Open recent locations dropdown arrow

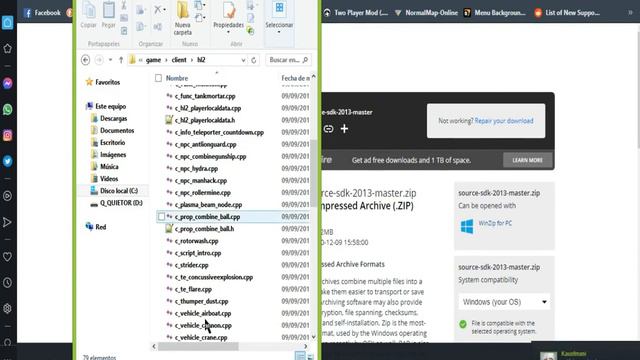(110, 60)
